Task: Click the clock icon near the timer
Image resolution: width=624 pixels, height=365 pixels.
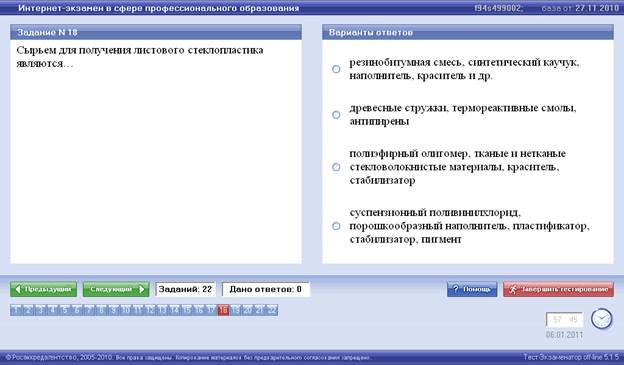Action: 602,319
